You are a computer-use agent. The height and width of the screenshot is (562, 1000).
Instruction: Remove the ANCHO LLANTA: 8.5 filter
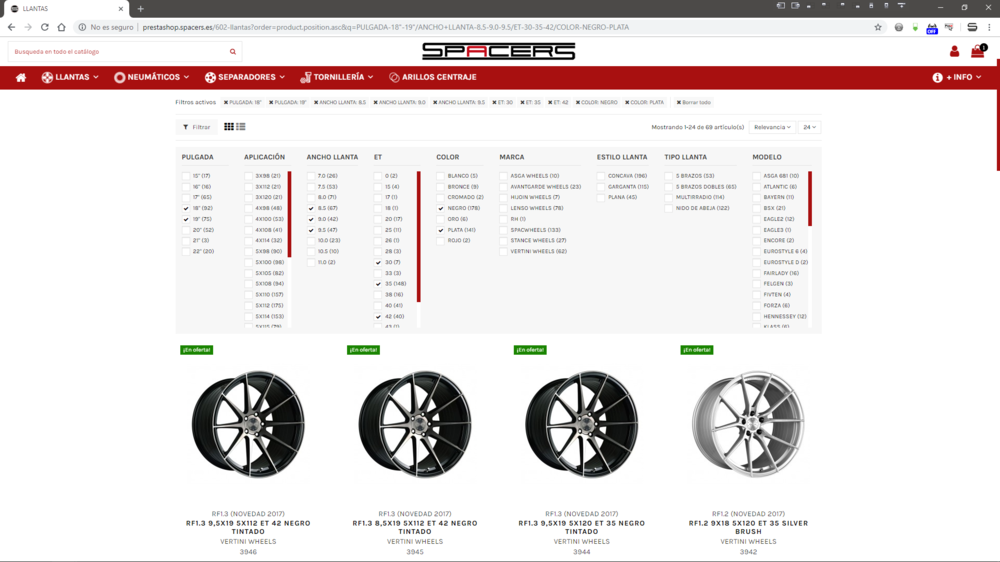(x=316, y=102)
